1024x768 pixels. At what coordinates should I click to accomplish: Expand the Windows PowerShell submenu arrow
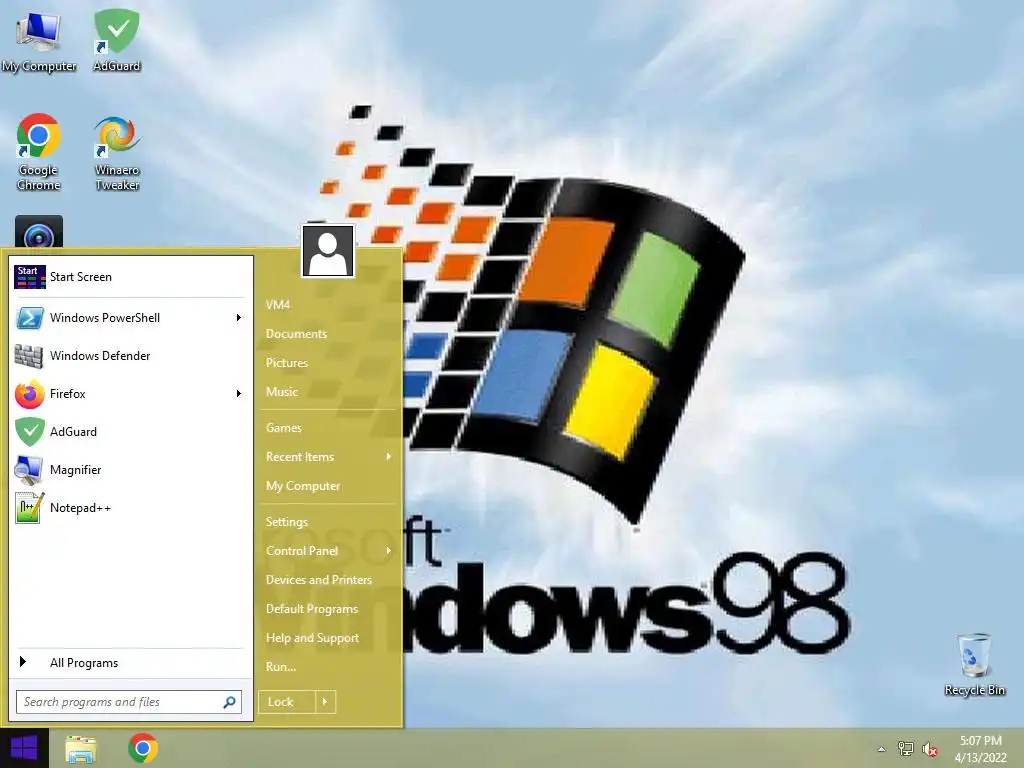238,318
